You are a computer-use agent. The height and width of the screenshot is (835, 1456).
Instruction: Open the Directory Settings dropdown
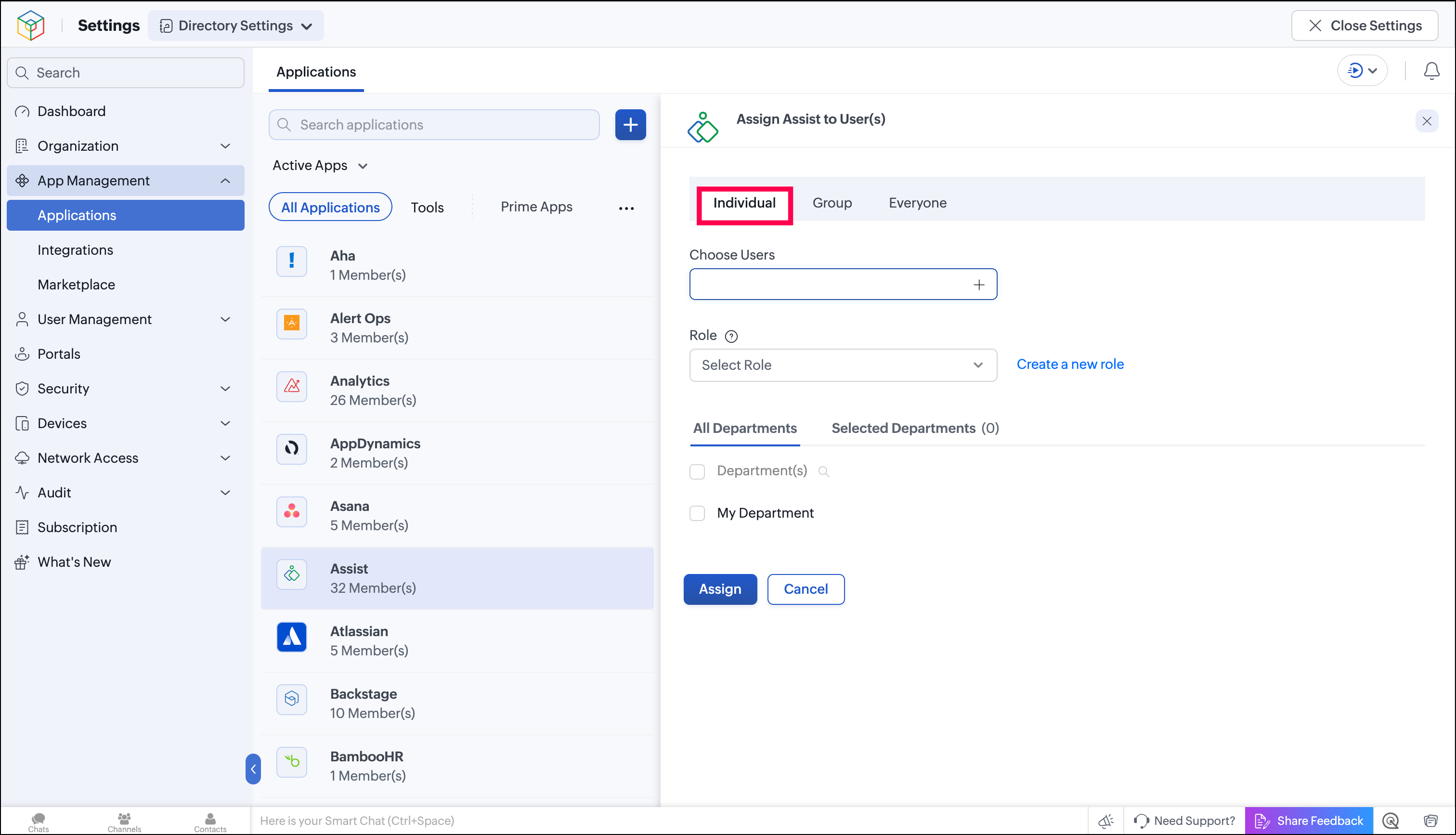[235, 25]
